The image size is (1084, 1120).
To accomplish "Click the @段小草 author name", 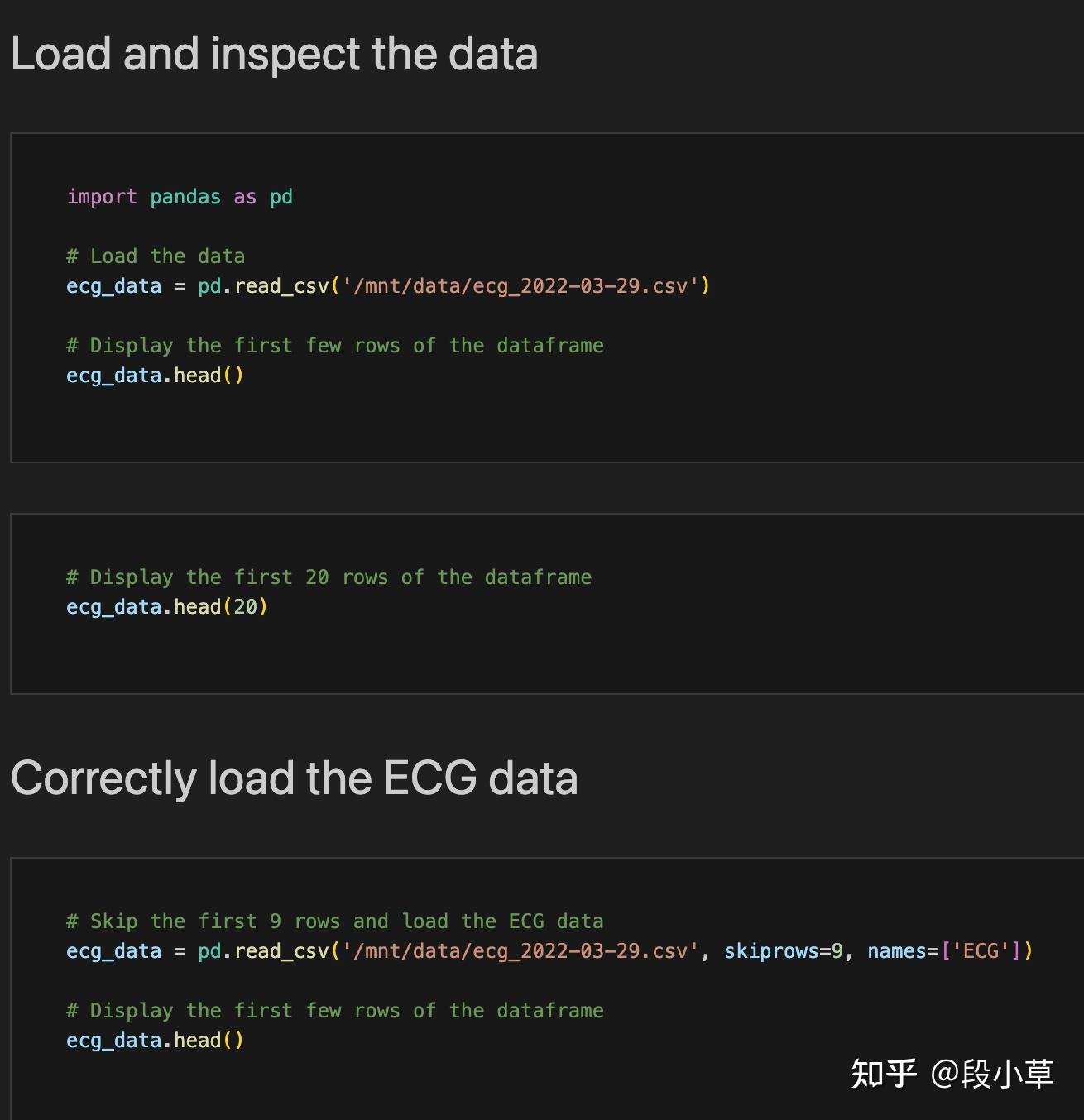I will (x=992, y=1074).
